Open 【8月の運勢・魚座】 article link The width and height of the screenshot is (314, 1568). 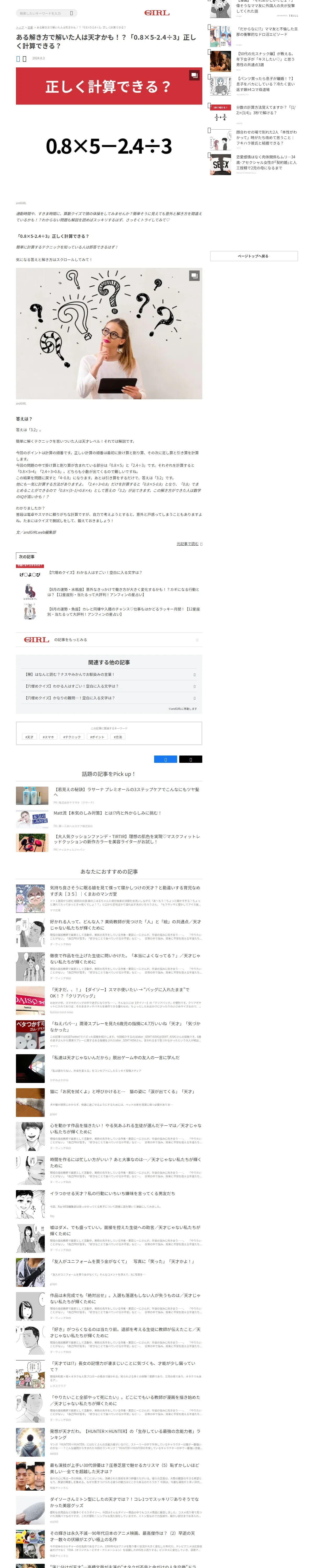pos(124,611)
